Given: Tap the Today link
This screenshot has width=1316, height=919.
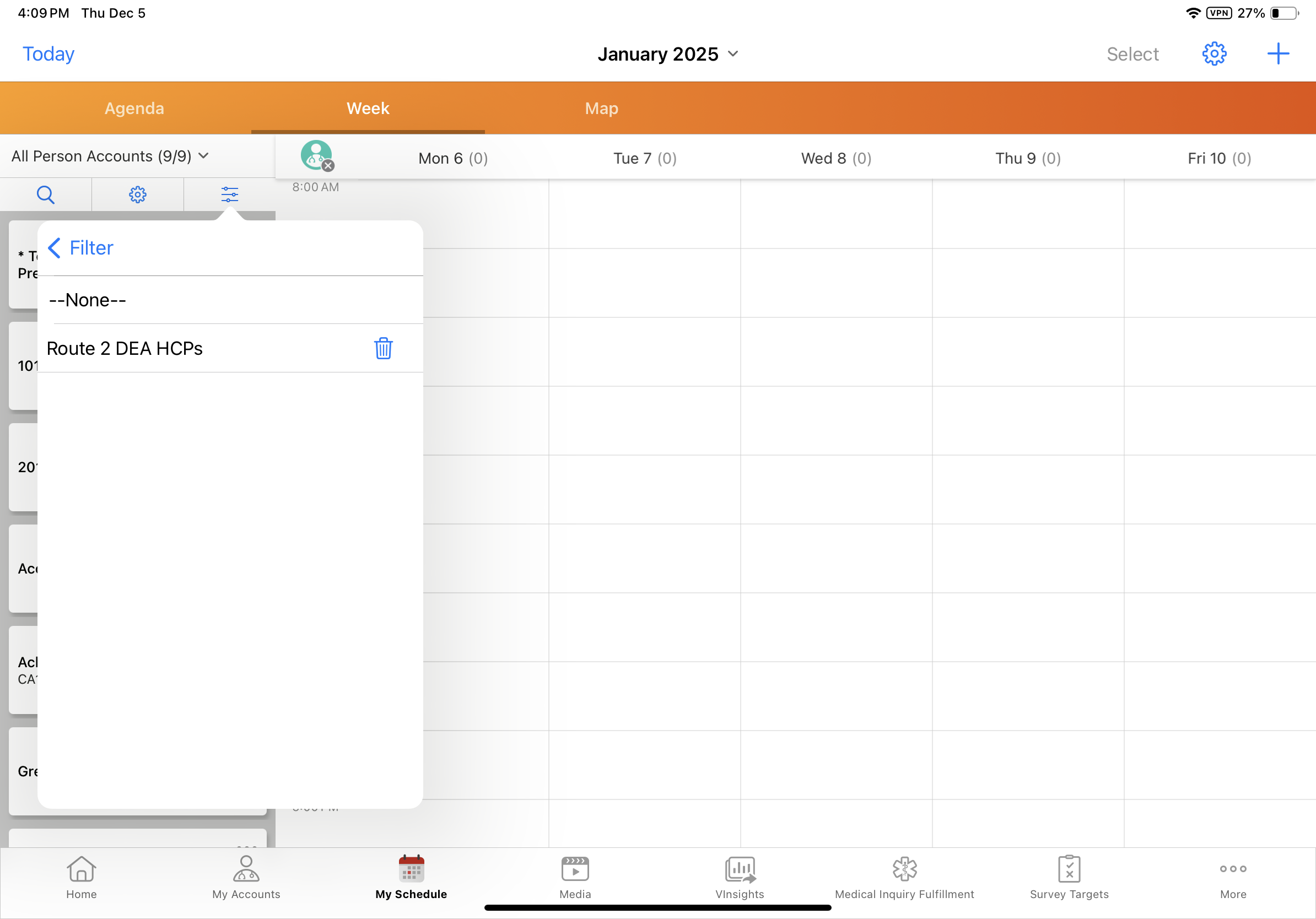Looking at the screenshot, I should click(48, 54).
